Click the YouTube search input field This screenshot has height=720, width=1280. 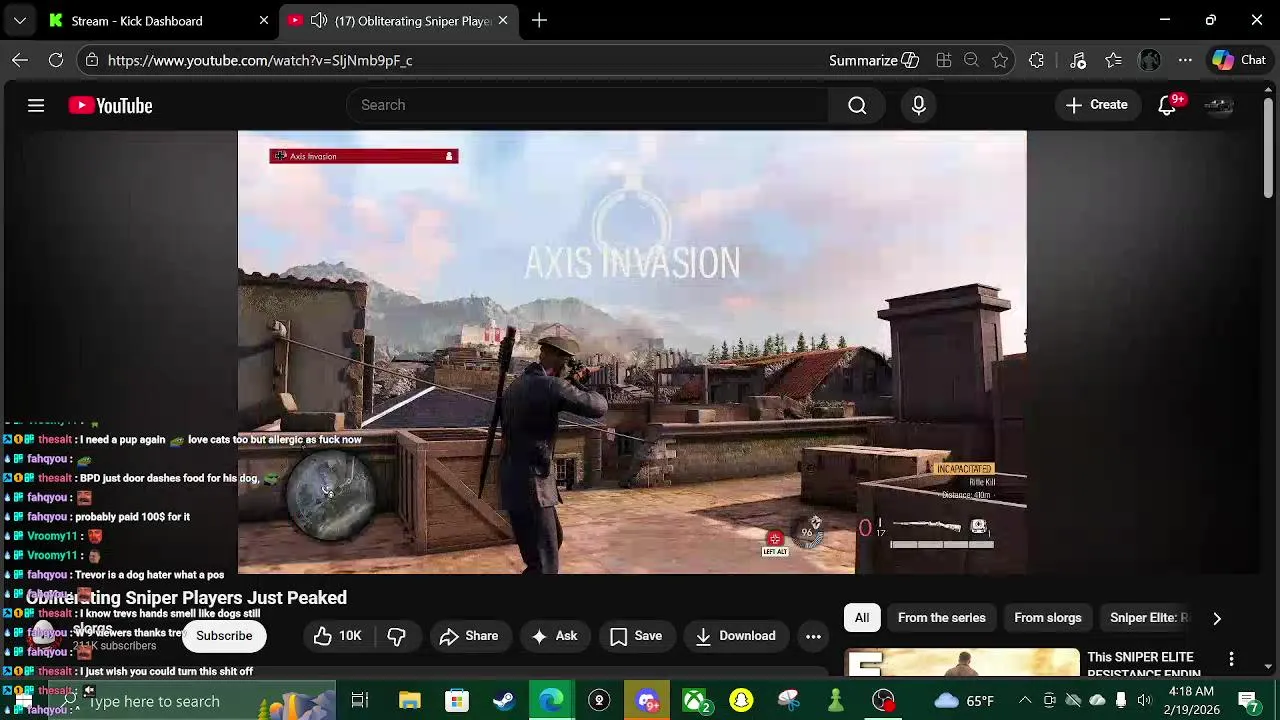[x=588, y=105]
